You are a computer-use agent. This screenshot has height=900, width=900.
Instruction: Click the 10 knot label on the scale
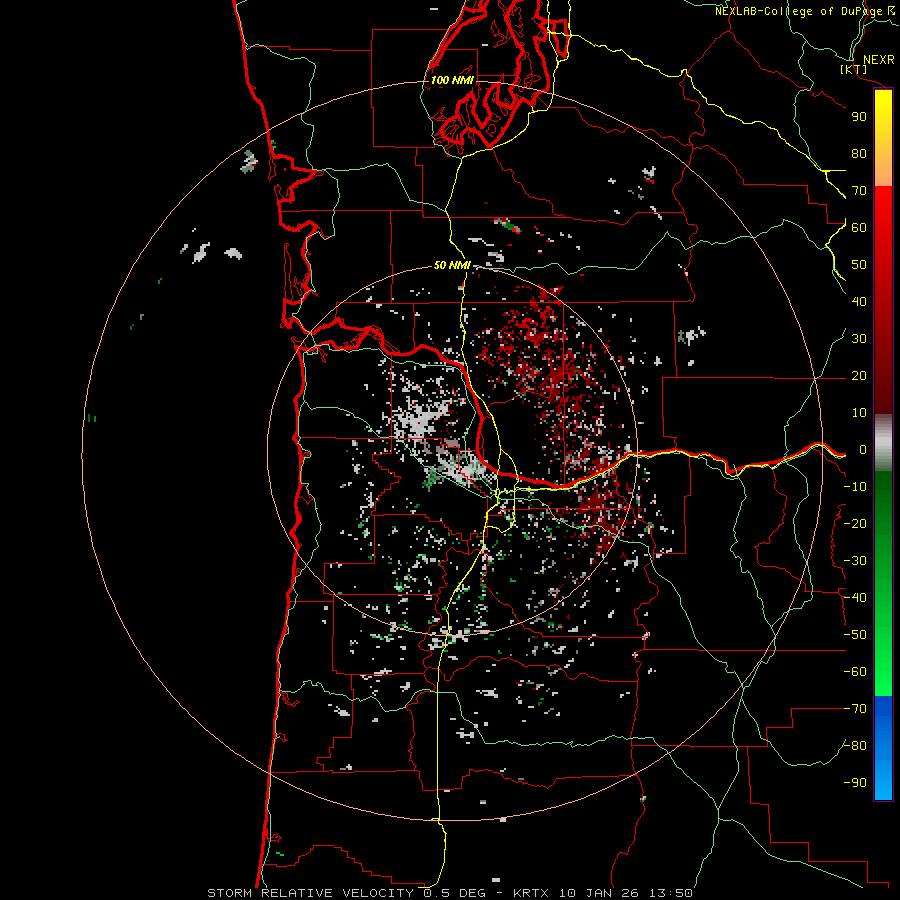click(x=859, y=413)
